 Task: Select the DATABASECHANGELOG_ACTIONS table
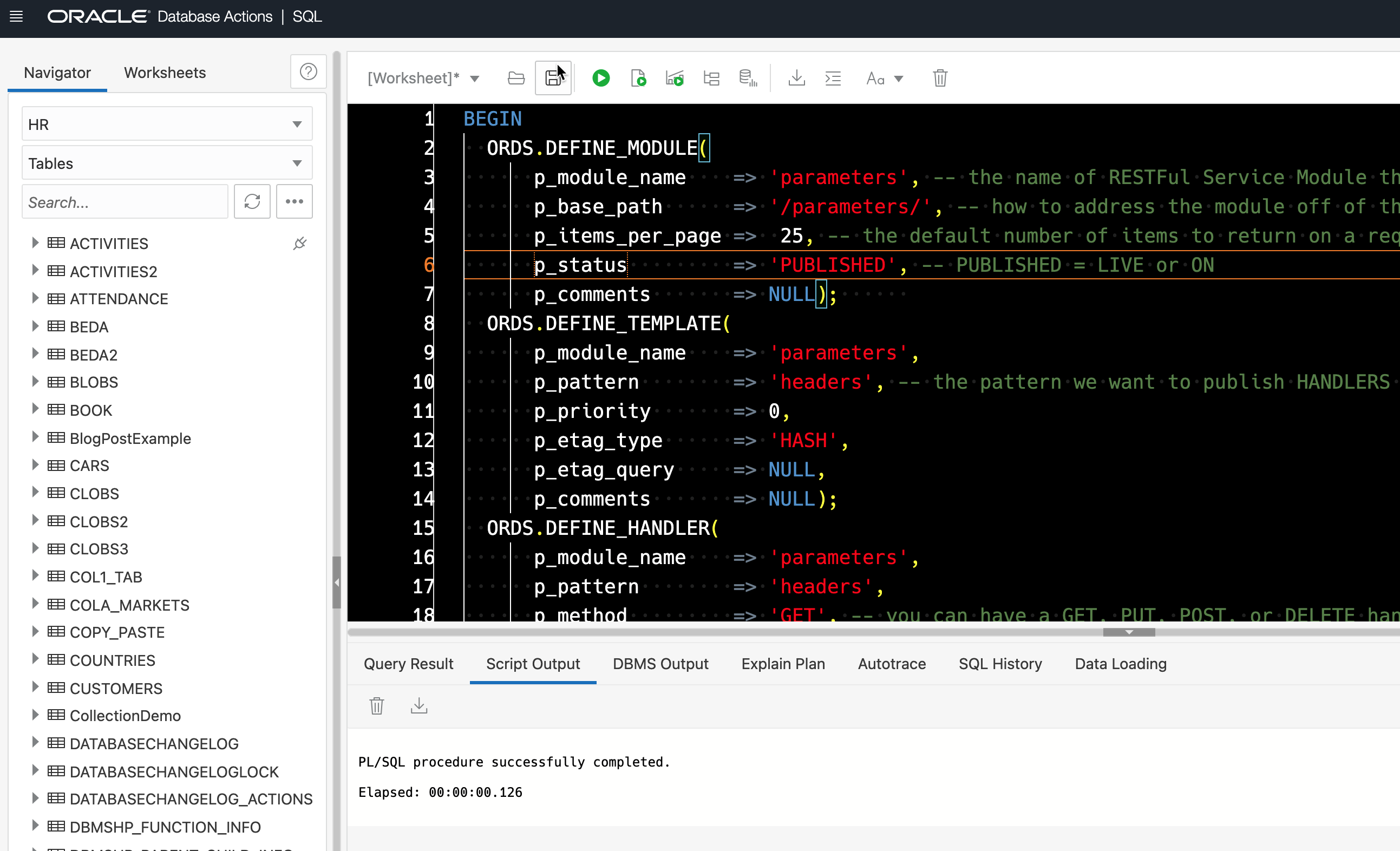click(191, 800)
